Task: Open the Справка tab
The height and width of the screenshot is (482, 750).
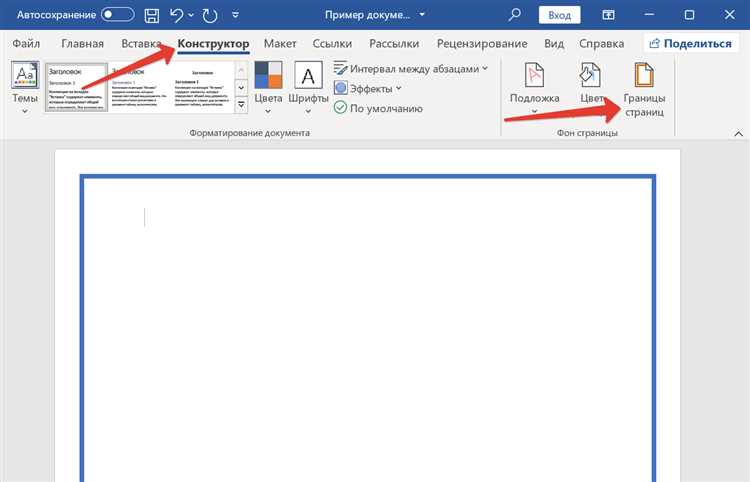Action: pos(601,44)
